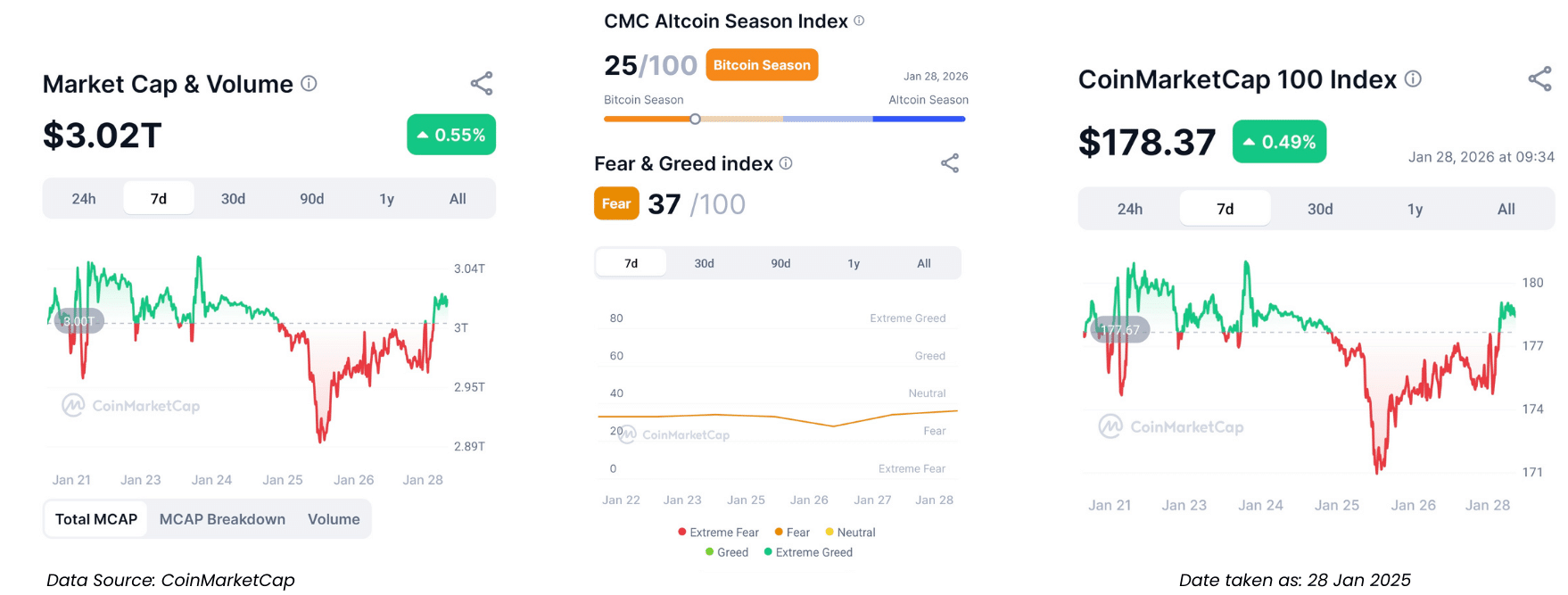
Task: Switch to the Volume tab
Action: tap(334, 519)
